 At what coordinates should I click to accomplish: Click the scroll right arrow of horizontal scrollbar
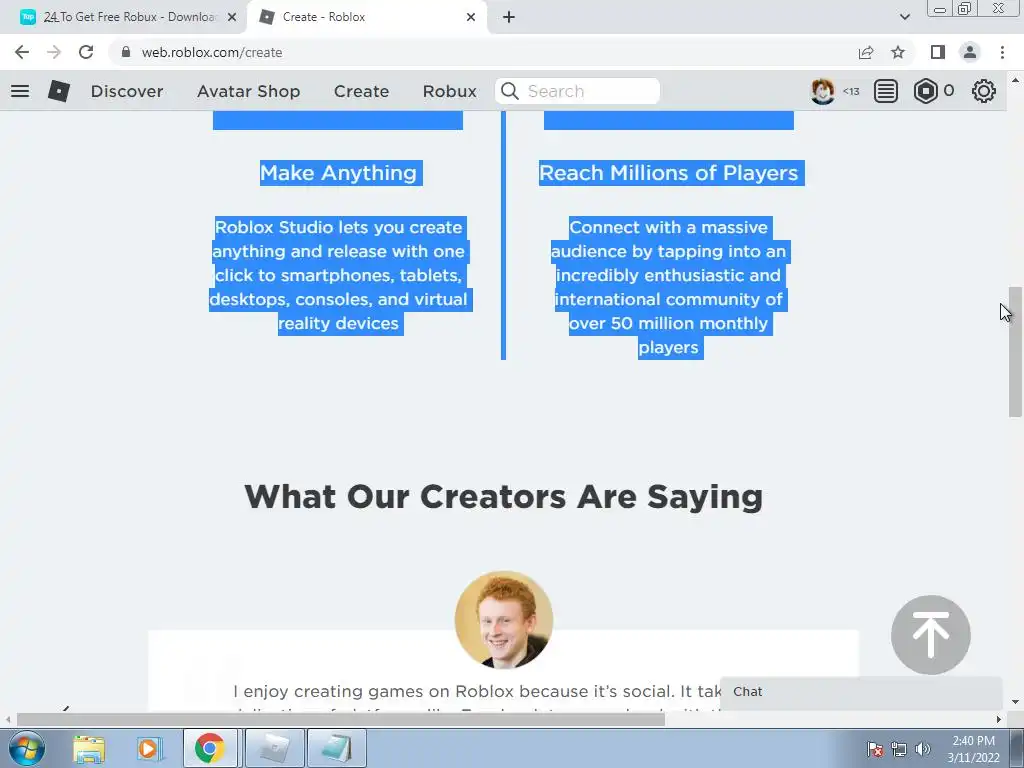pyautogui.click(x=999, y=720)
